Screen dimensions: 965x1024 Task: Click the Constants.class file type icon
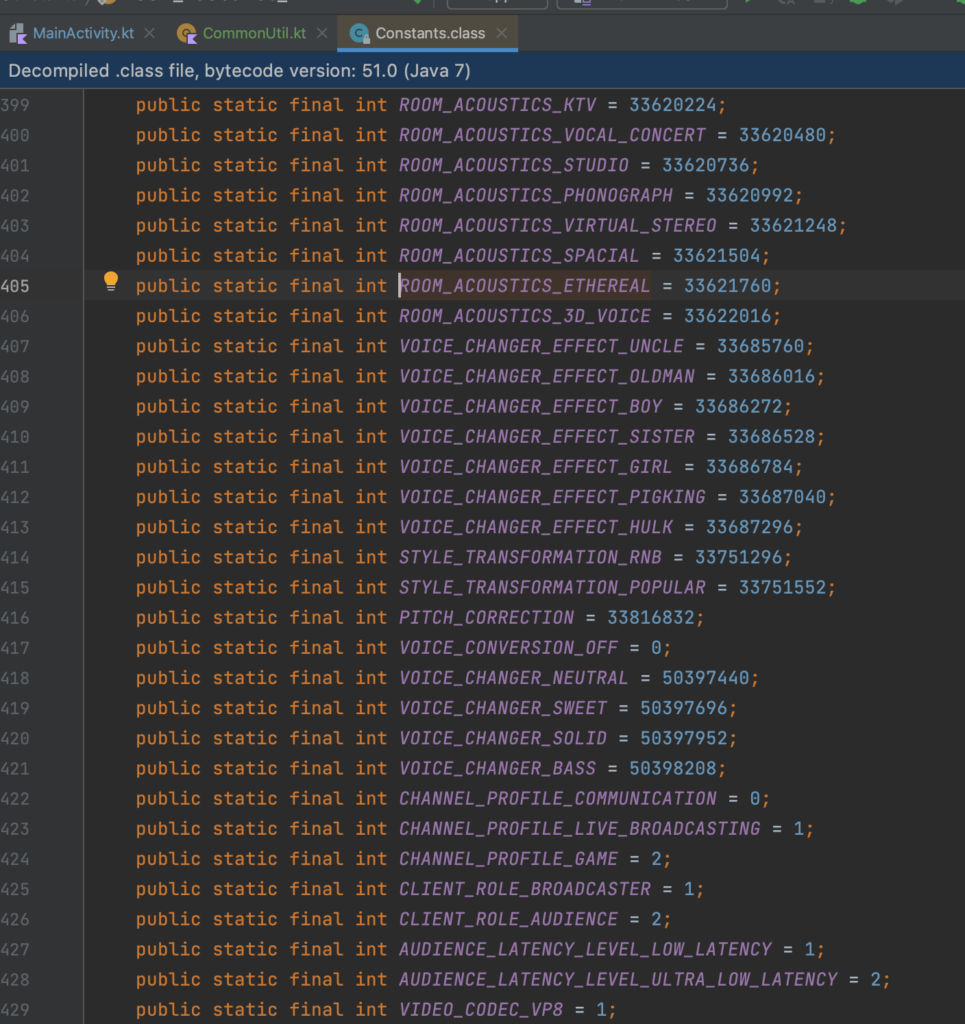[x=358, y=33]
